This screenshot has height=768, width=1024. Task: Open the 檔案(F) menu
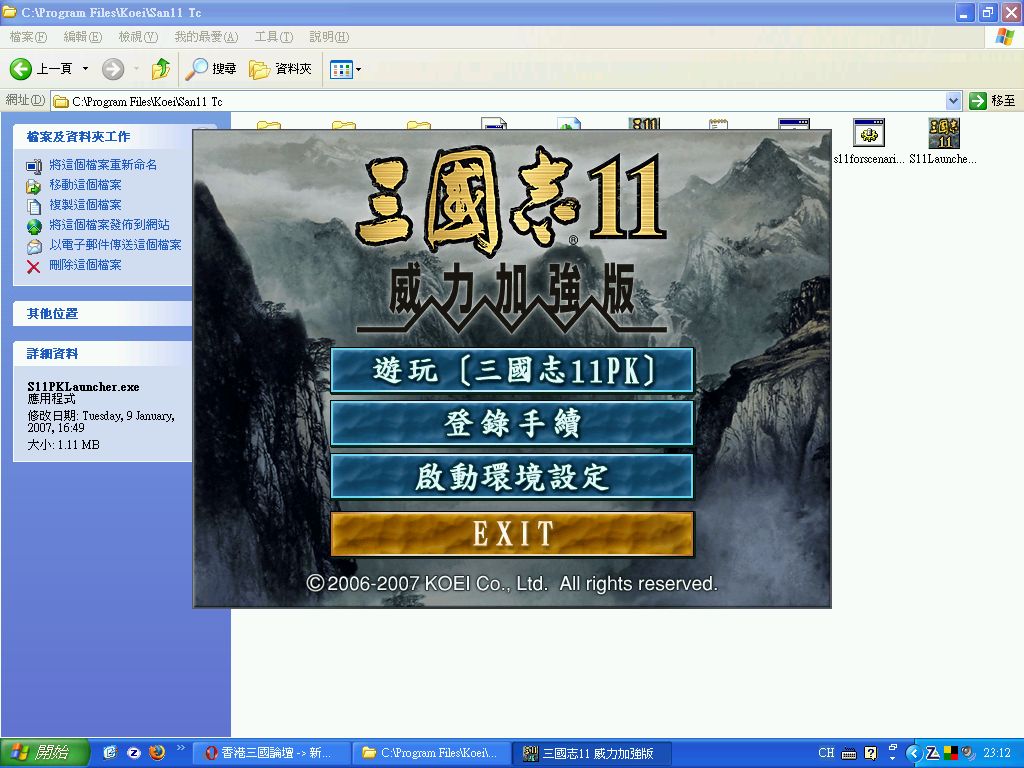[28, 37]
